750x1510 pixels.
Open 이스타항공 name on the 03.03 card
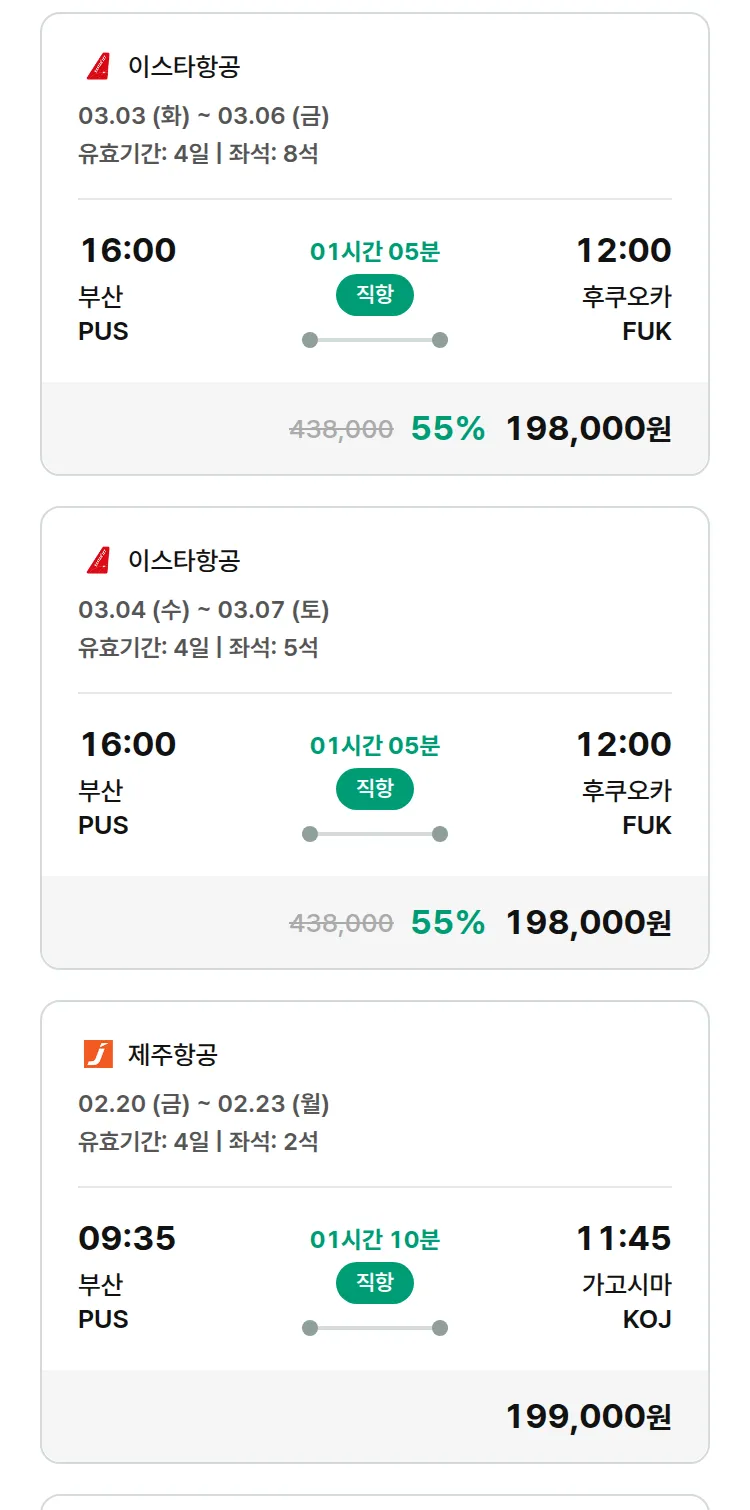(184, 67)
